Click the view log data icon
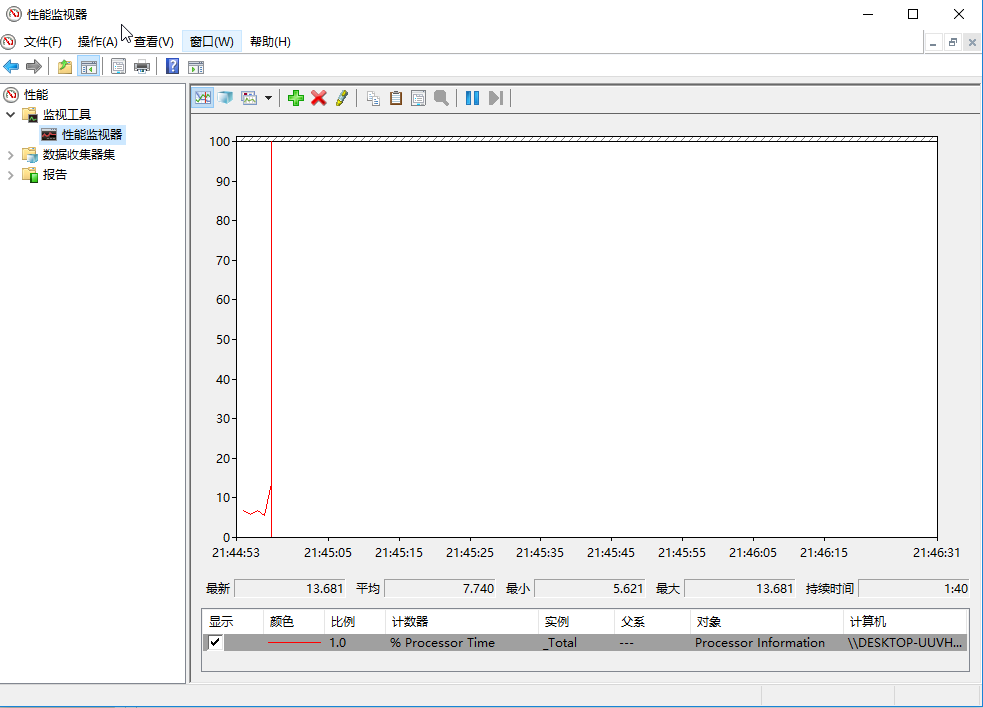 (226, 98)
